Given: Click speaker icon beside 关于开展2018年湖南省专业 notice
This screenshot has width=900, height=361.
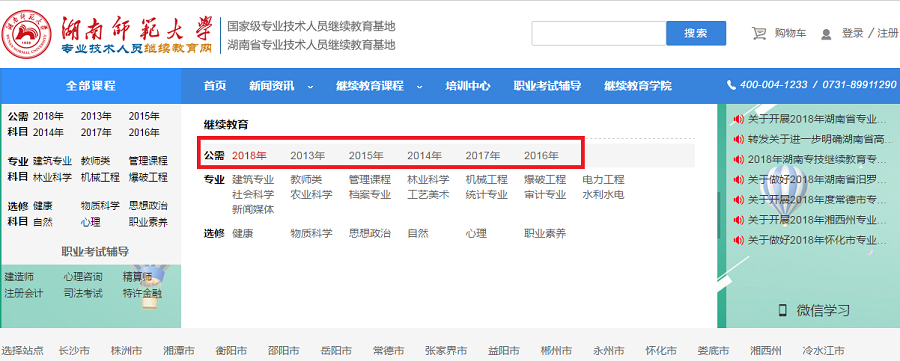Looking at the screenshot, I should (x=739, y=119).
